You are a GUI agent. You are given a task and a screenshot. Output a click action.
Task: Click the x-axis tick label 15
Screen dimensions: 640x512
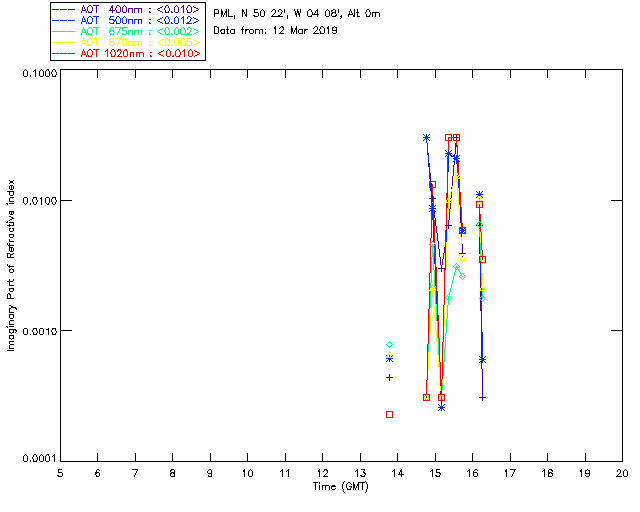[435, 473]
